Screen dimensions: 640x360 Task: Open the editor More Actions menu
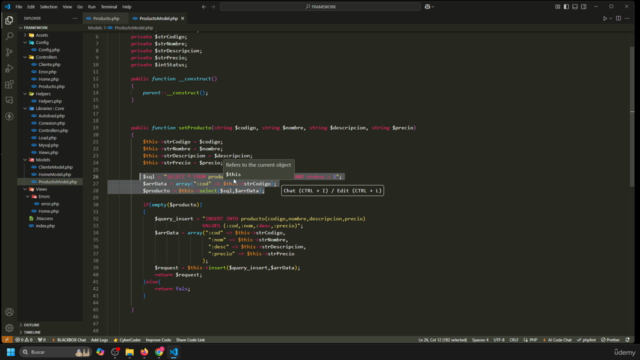click(x=627, y=18)
